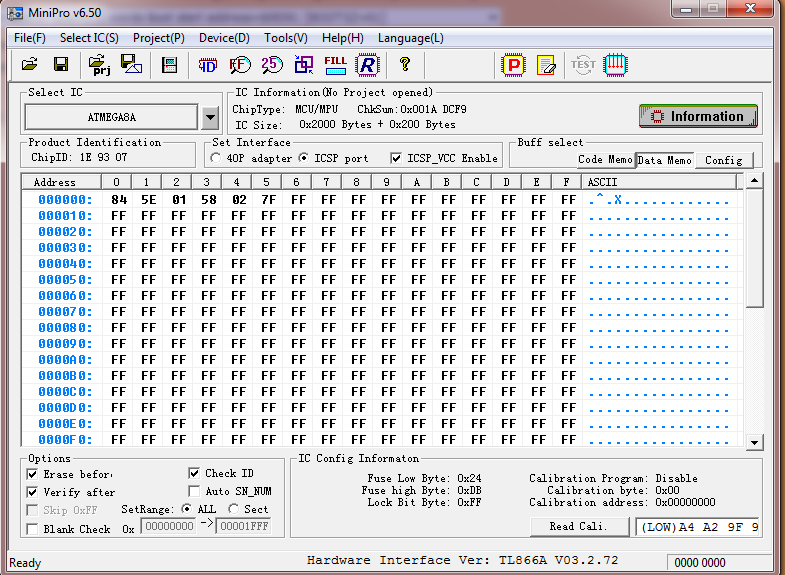Click the TEST toolbar icon

pyautogui.click(x=583, y=65)
